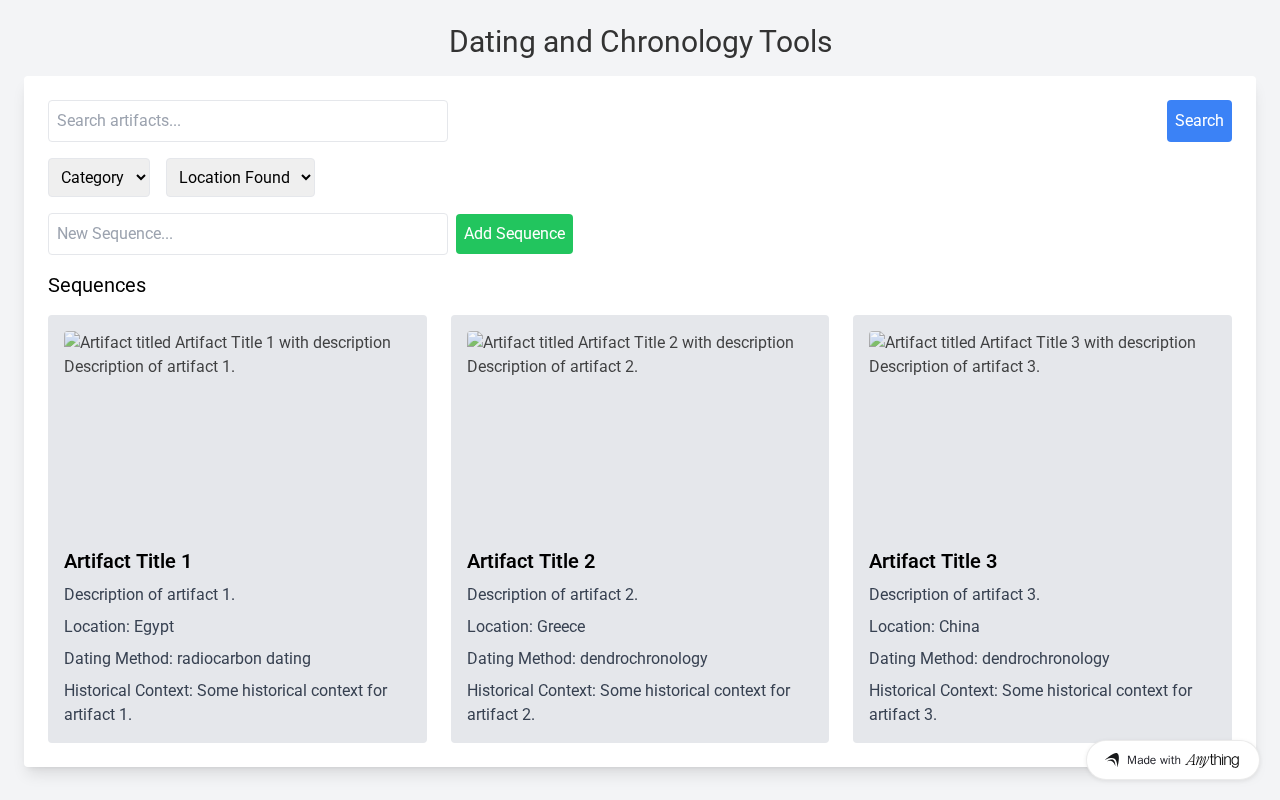1280x800 pixels.
Task: Click the Artifact Title 3 heading
Action: coord(933,561)
